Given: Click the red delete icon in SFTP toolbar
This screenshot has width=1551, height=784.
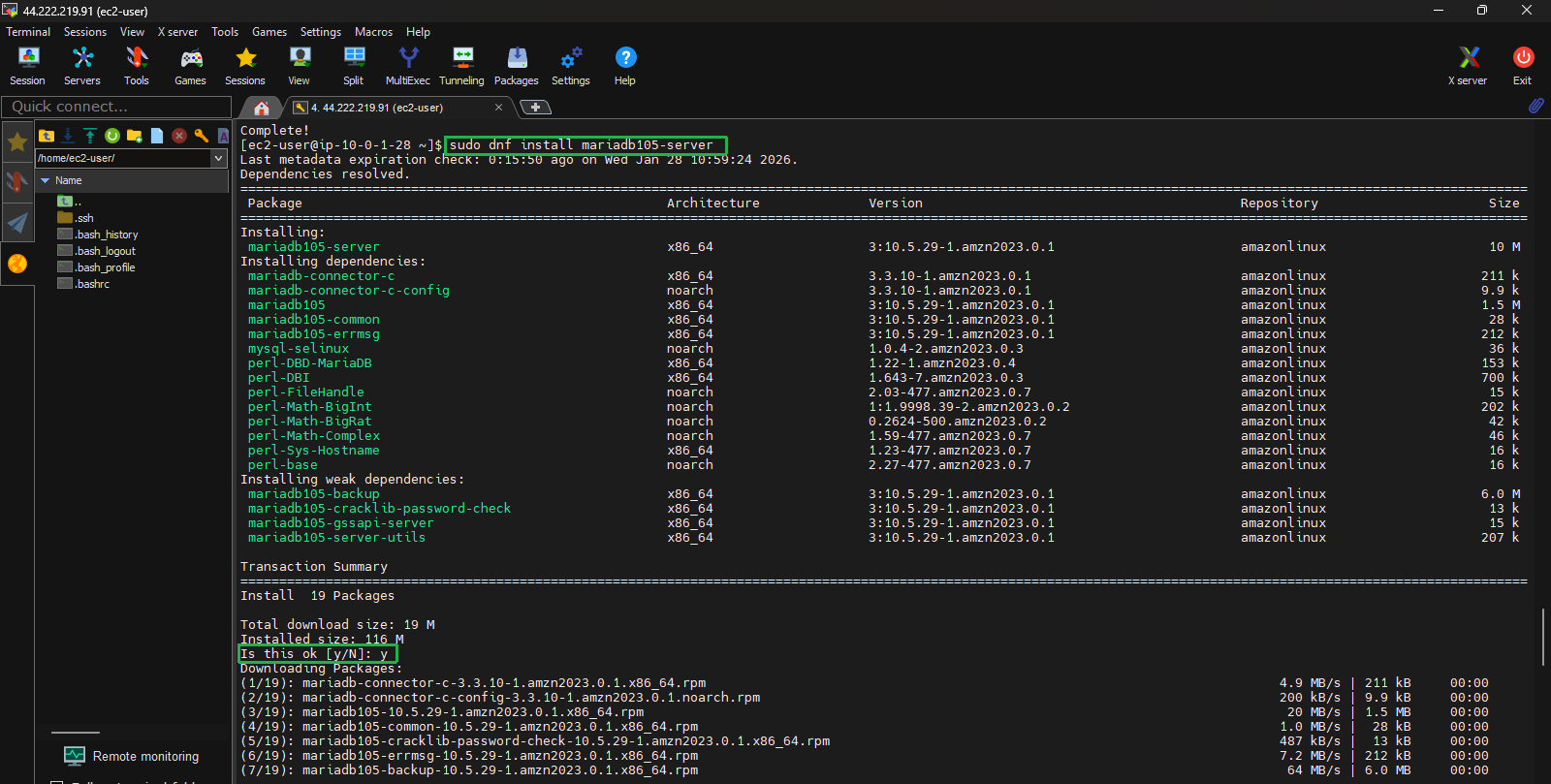Looking at the screenshot, I should pyautogui.click(x=179, y=136).
